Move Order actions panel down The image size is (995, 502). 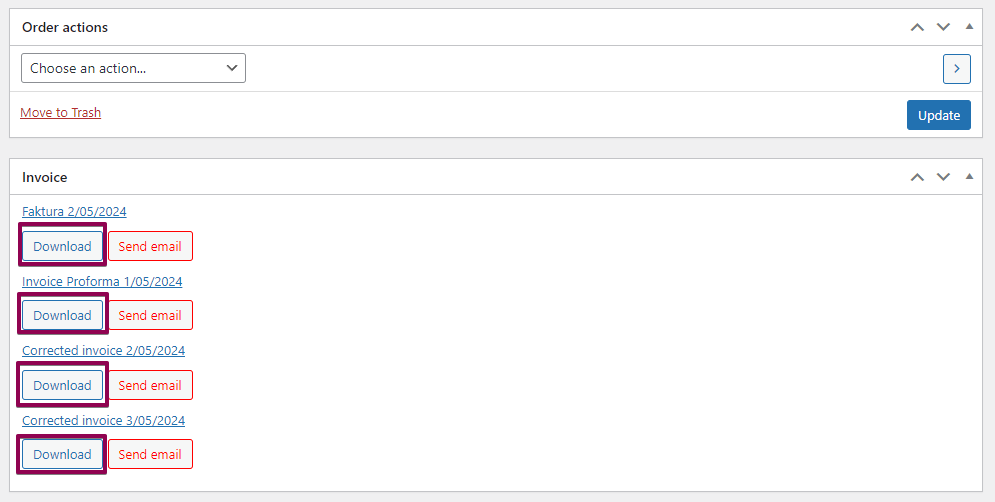[x=943, y=27]
